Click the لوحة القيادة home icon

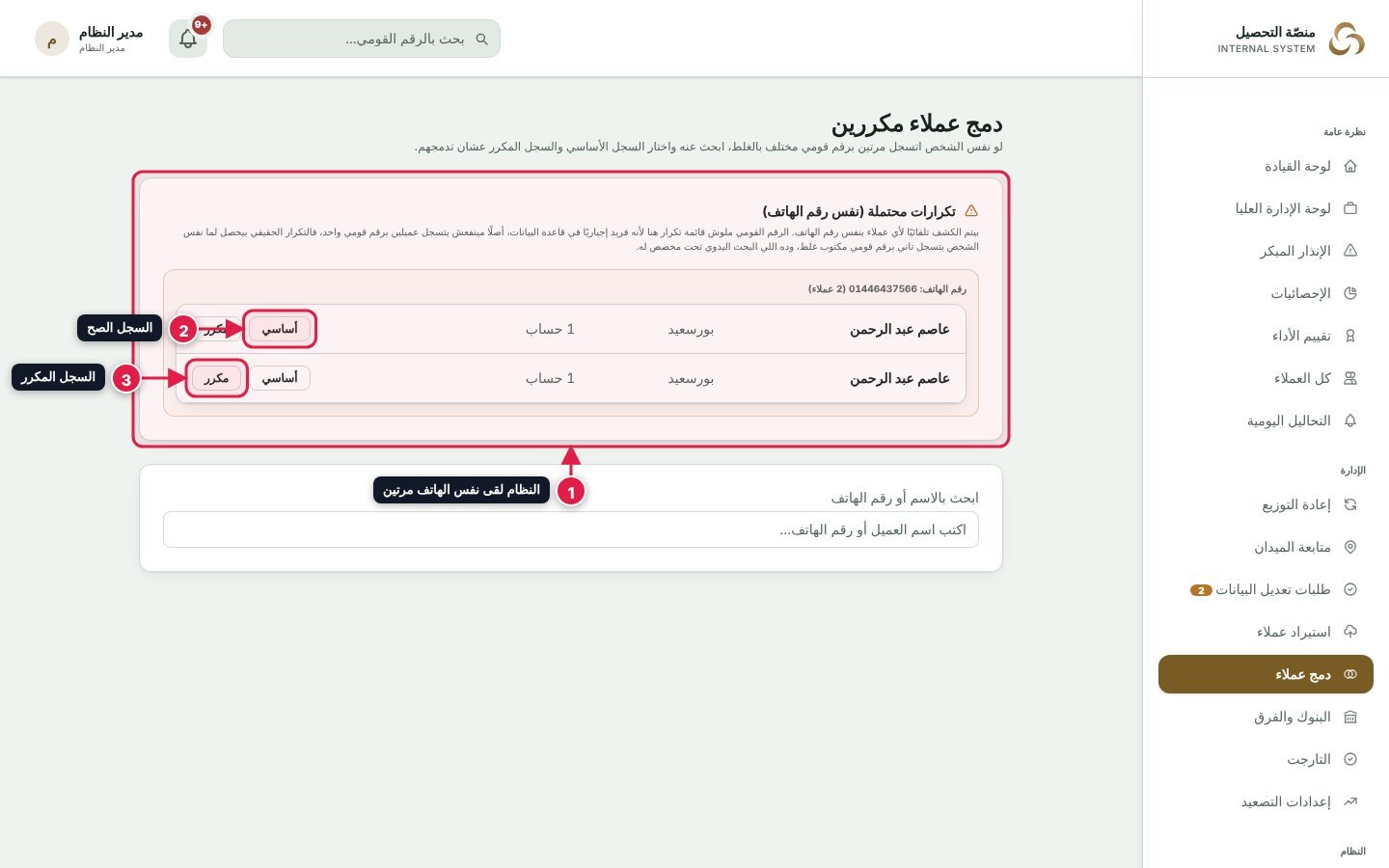pos(1350,166)
